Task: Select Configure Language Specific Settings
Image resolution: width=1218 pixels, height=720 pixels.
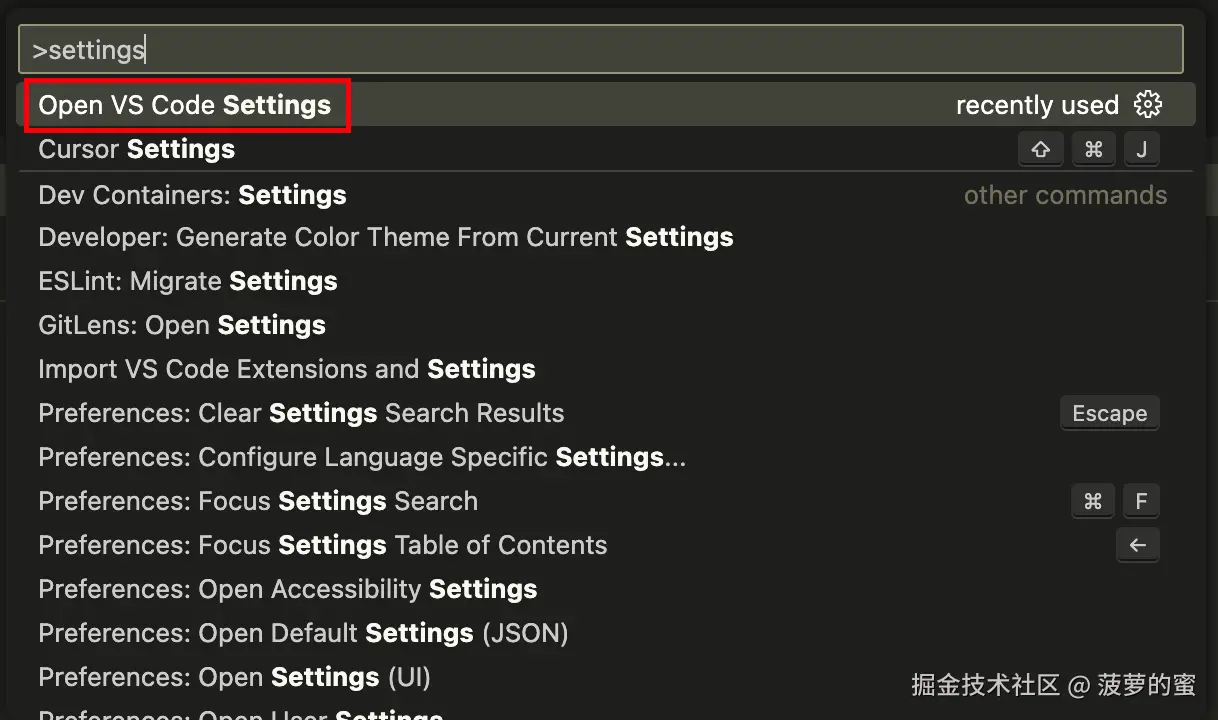Action: [362, 457]
